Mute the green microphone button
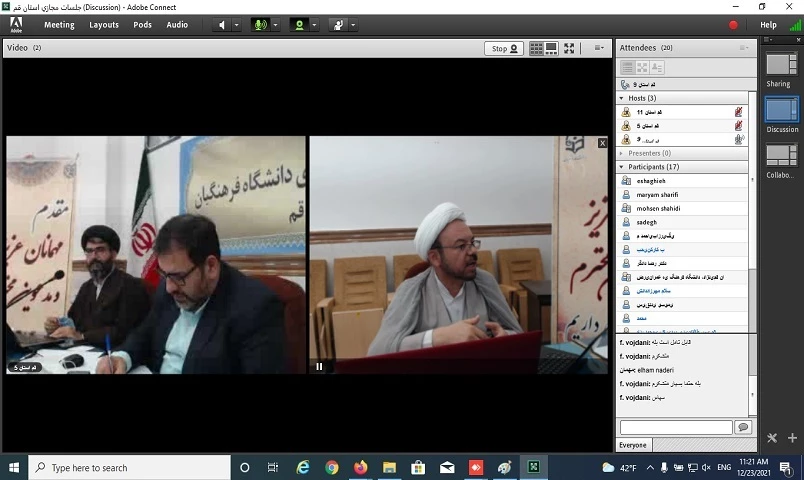 pyautogui.click(x=260, y=25)
